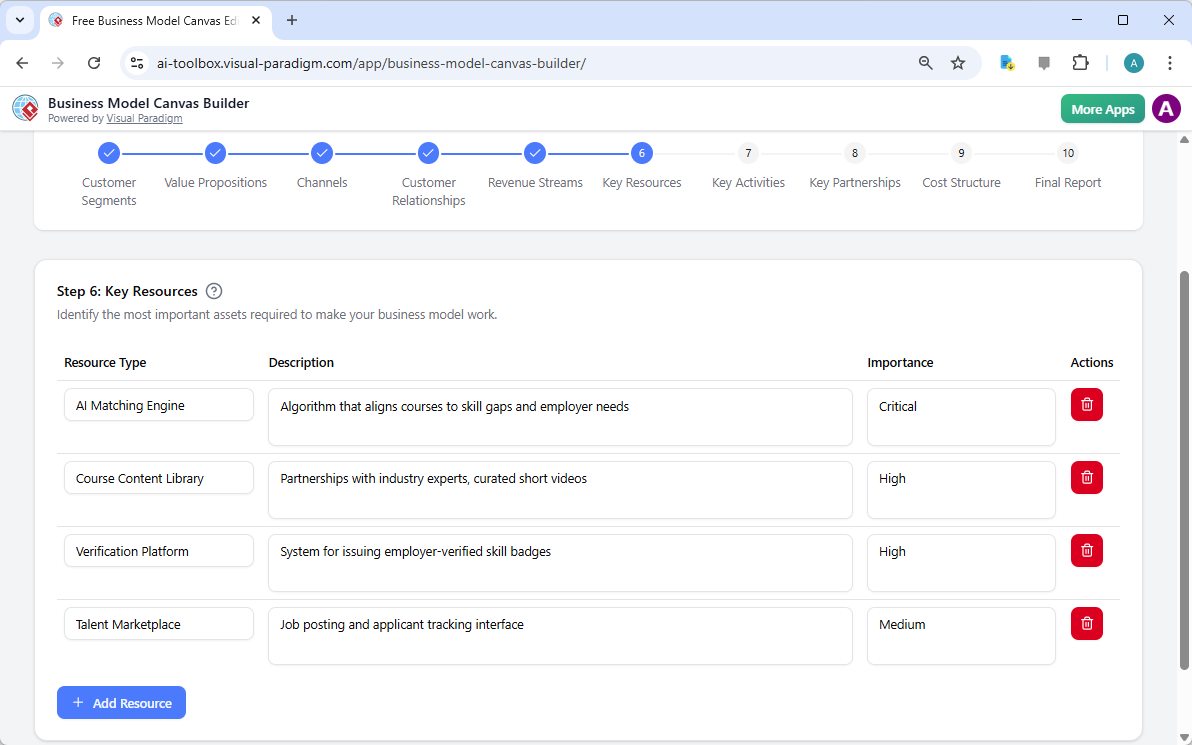Jump to Step 10 Final Report
Screen dimensions: 1192x745
(1068, 153)
